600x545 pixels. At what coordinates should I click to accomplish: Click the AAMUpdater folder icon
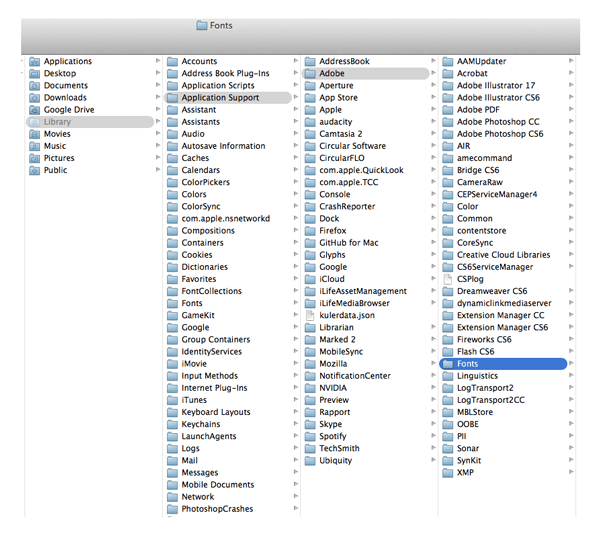coord(448,61)
